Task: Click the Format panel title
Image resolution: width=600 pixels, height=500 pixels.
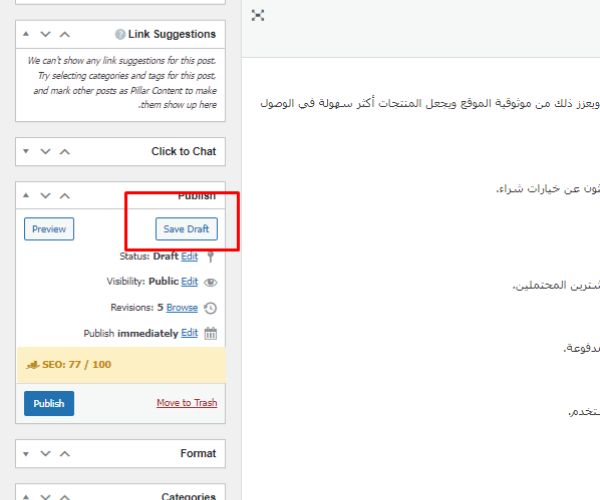Action: 198,453
